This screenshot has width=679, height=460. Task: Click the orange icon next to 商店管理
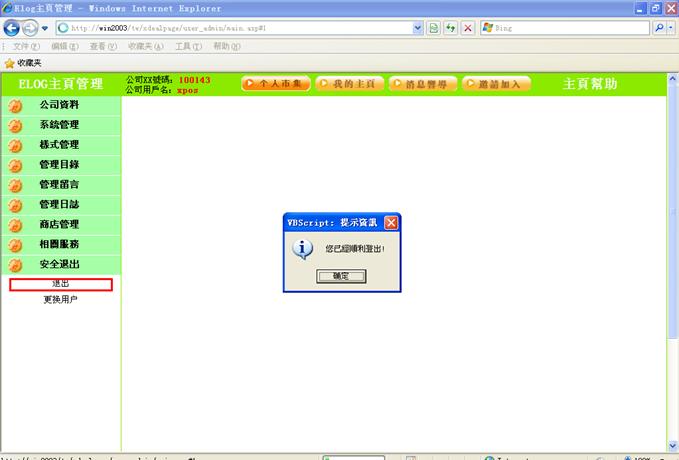click(15, 225)
